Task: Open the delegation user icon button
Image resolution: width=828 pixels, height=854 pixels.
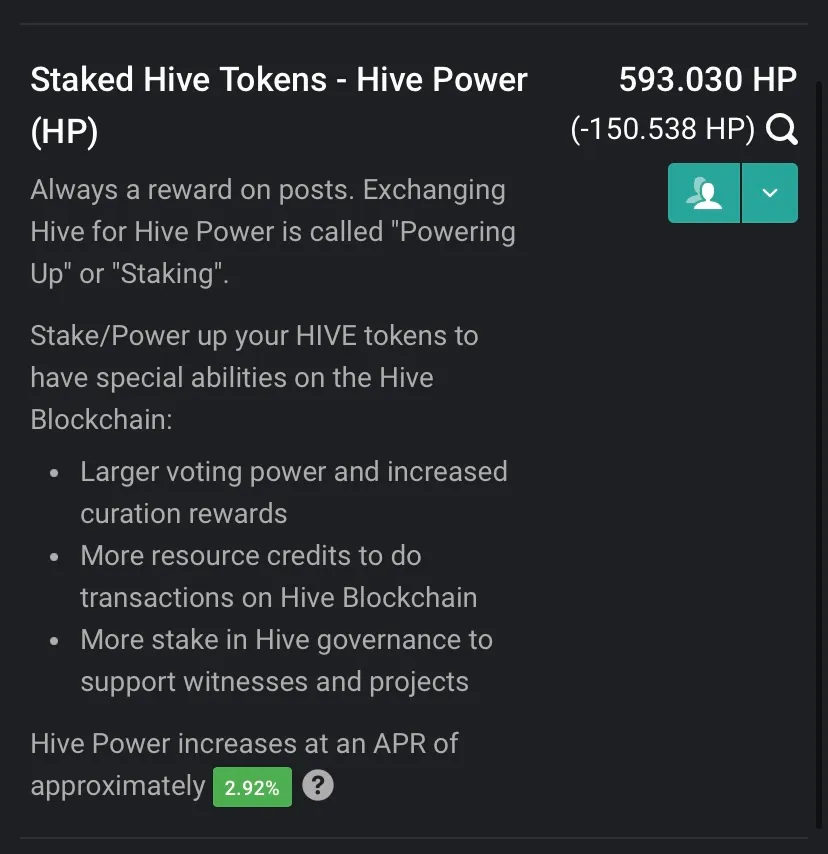Action: (x=704, y=193)
